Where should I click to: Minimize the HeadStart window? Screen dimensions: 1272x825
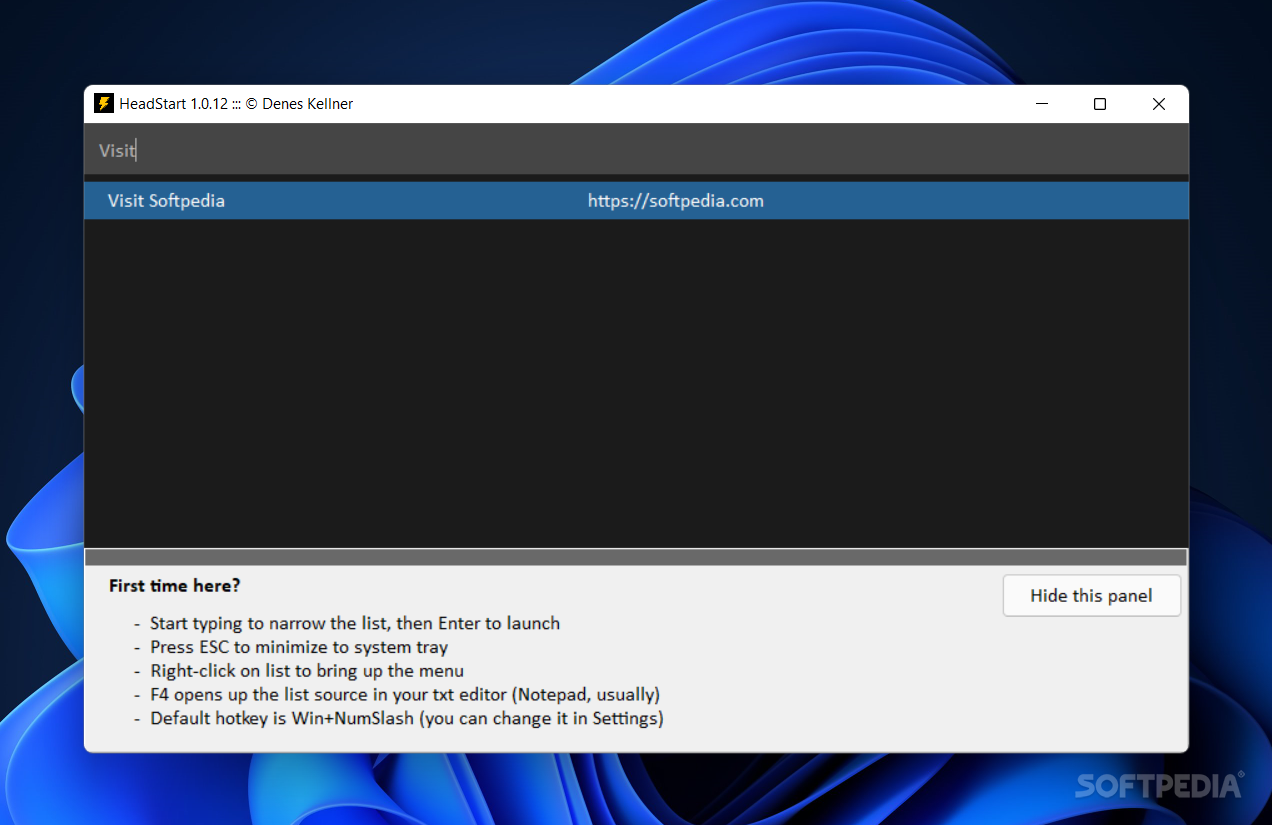click(x=1042, y=104)
